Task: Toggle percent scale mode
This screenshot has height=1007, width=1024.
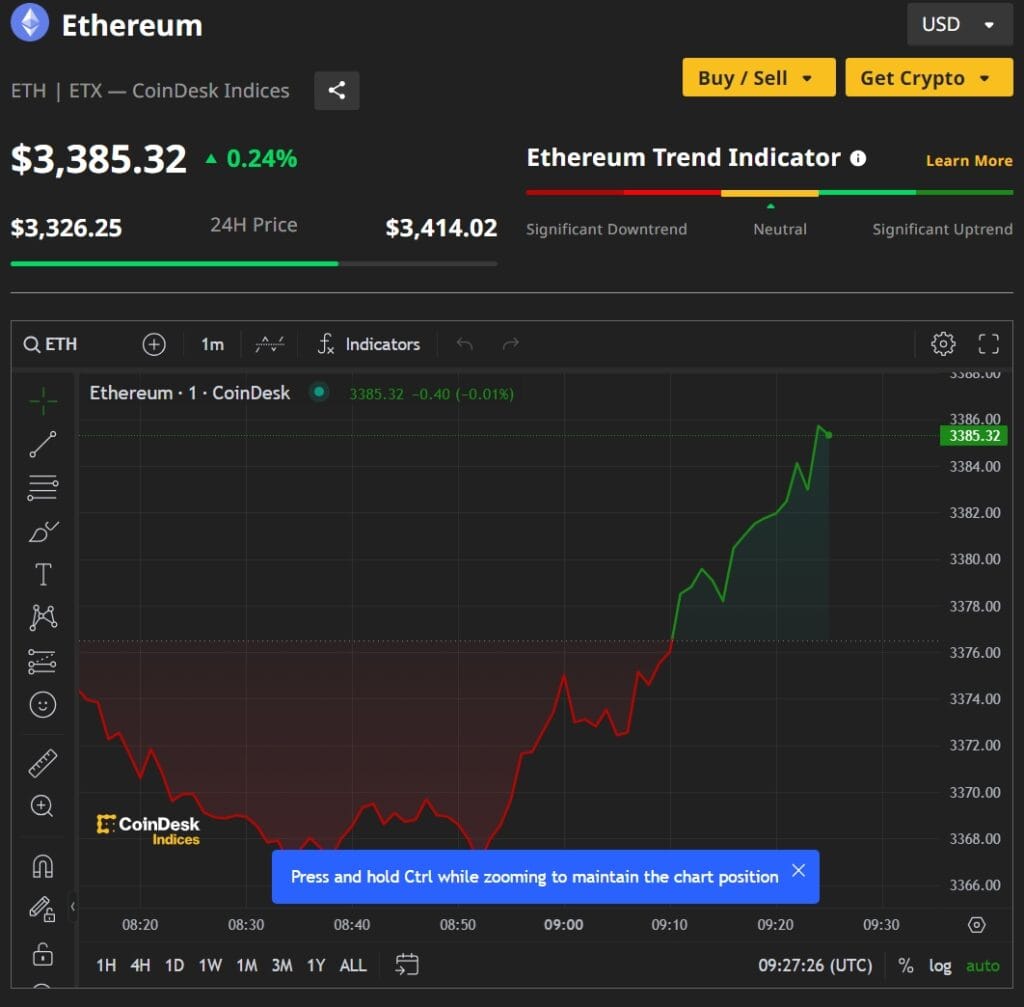Action: coord(906,965)
